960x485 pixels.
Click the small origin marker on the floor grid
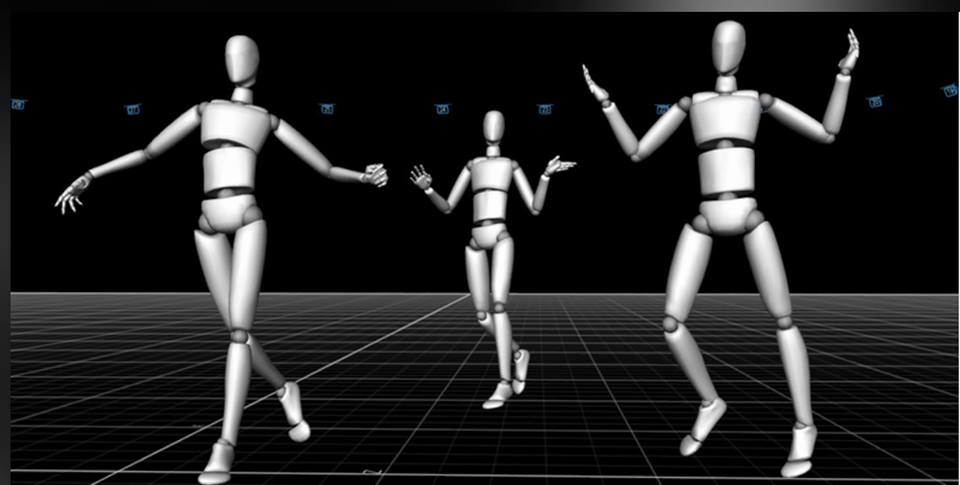coord(371,470)
